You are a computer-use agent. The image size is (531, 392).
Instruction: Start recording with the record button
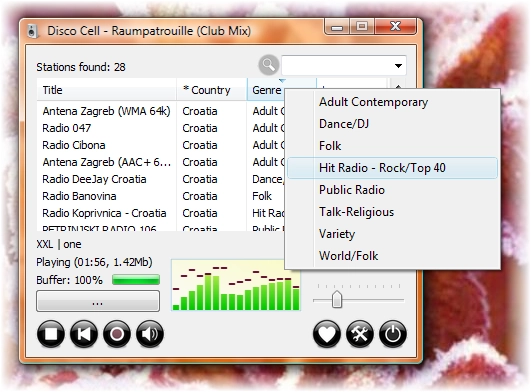pos(117,334)
